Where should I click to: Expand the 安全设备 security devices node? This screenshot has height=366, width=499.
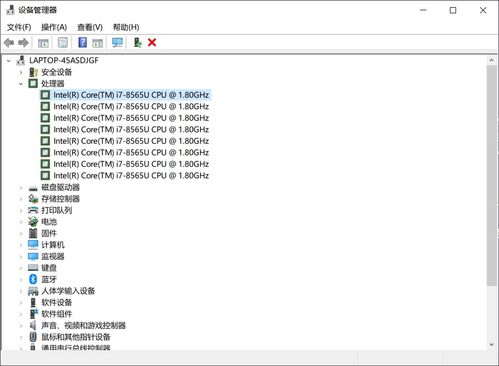point(21,72)
